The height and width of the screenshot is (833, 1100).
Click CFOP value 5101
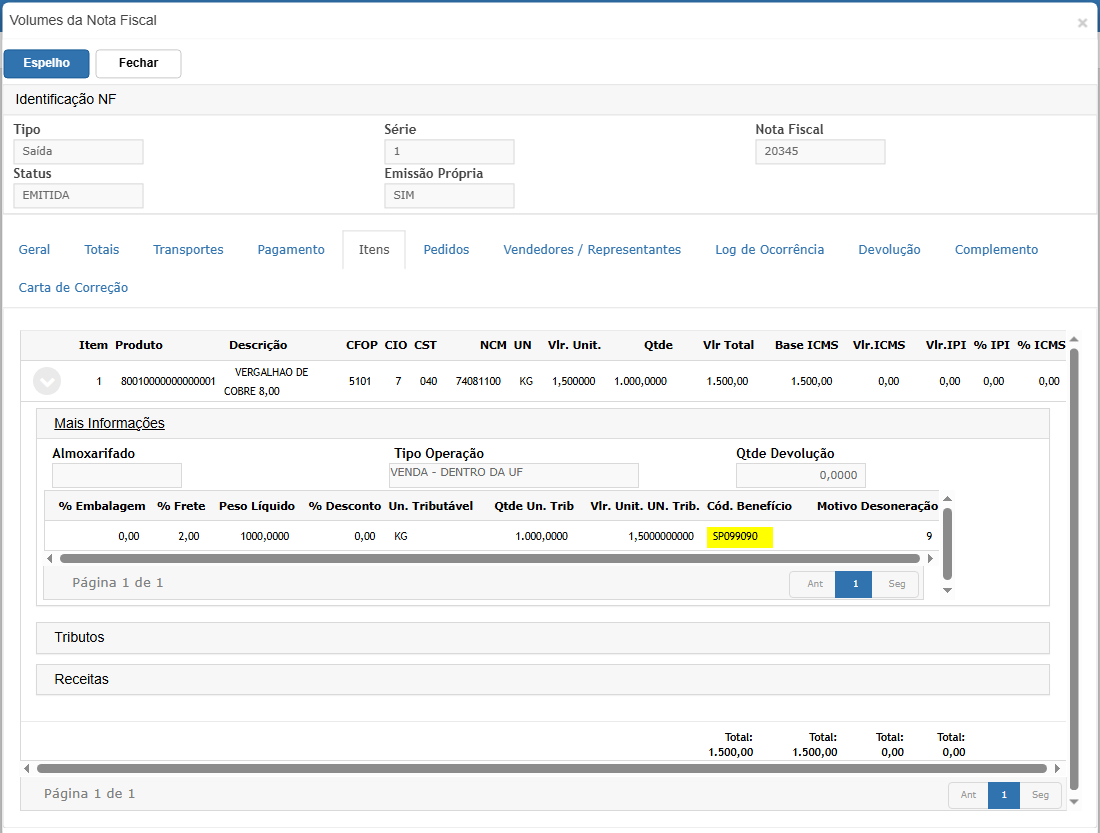coord(360,382)
